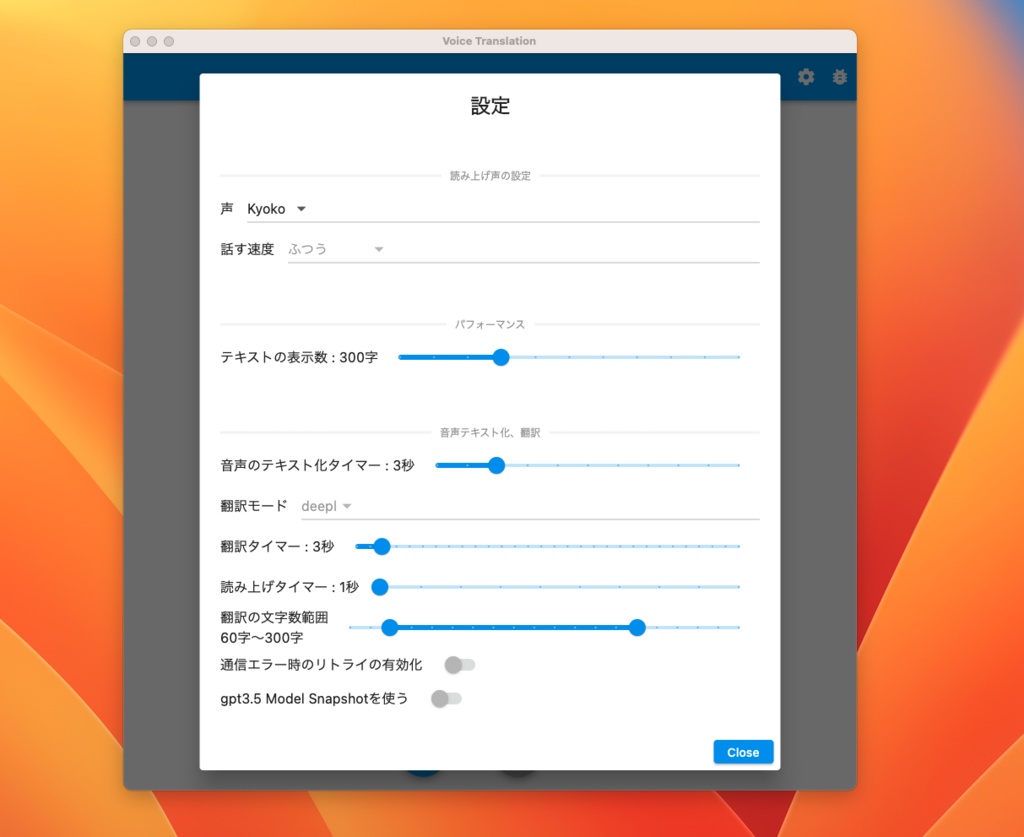Click the 設定 dialog title
1024x837 pixels.
(490, 106)
